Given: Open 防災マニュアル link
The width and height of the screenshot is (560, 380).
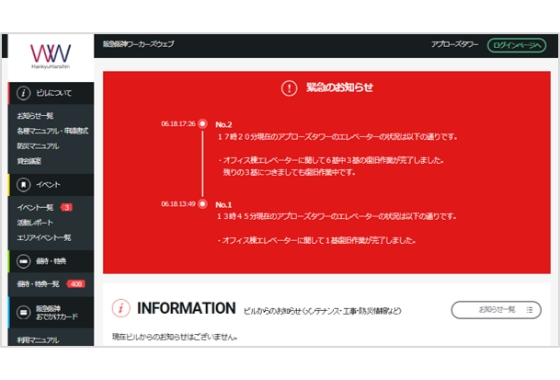Looking at the screenshot, I should [38, 146].
